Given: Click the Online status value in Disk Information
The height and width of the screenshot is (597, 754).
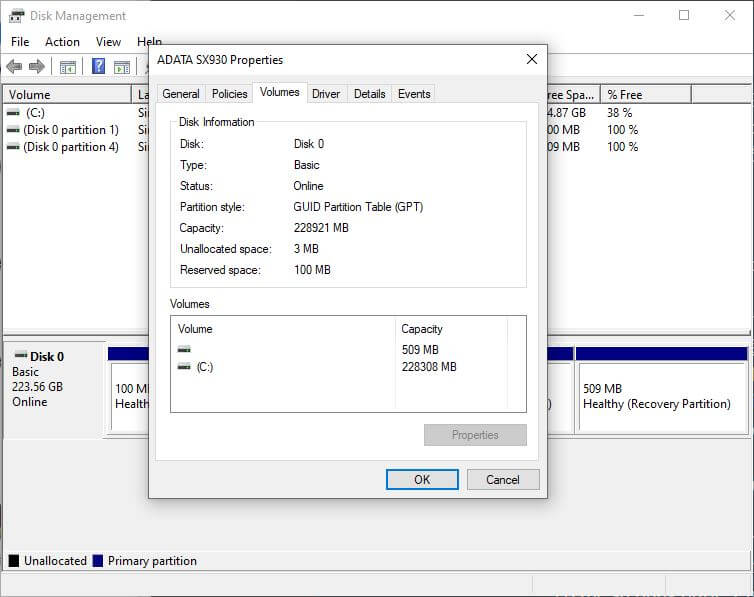Looking at the screenshot, I should click(x=308, y=186).
